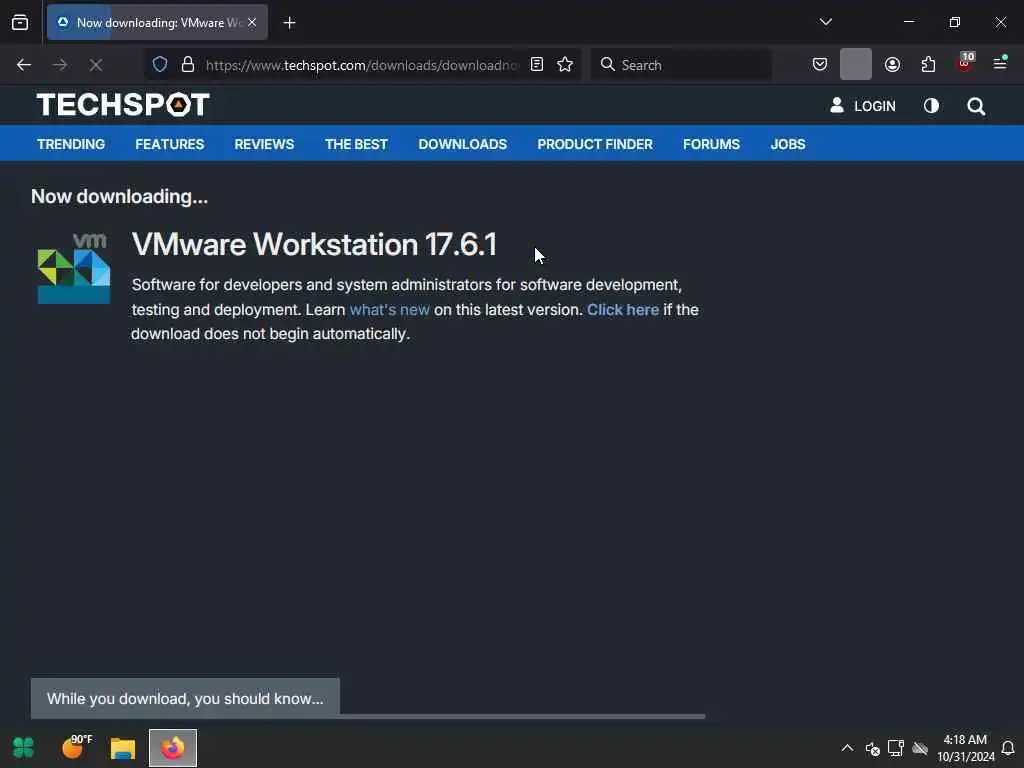
Task: Open the Windows Start menu
Action: tap(24, 747)
